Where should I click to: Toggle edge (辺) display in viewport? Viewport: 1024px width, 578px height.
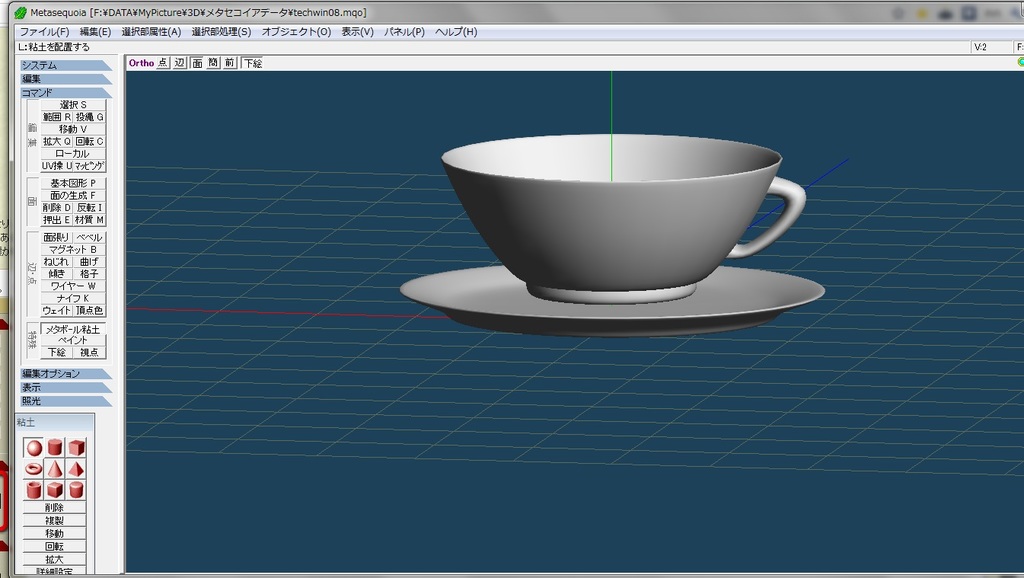click(x=179, y=63)
